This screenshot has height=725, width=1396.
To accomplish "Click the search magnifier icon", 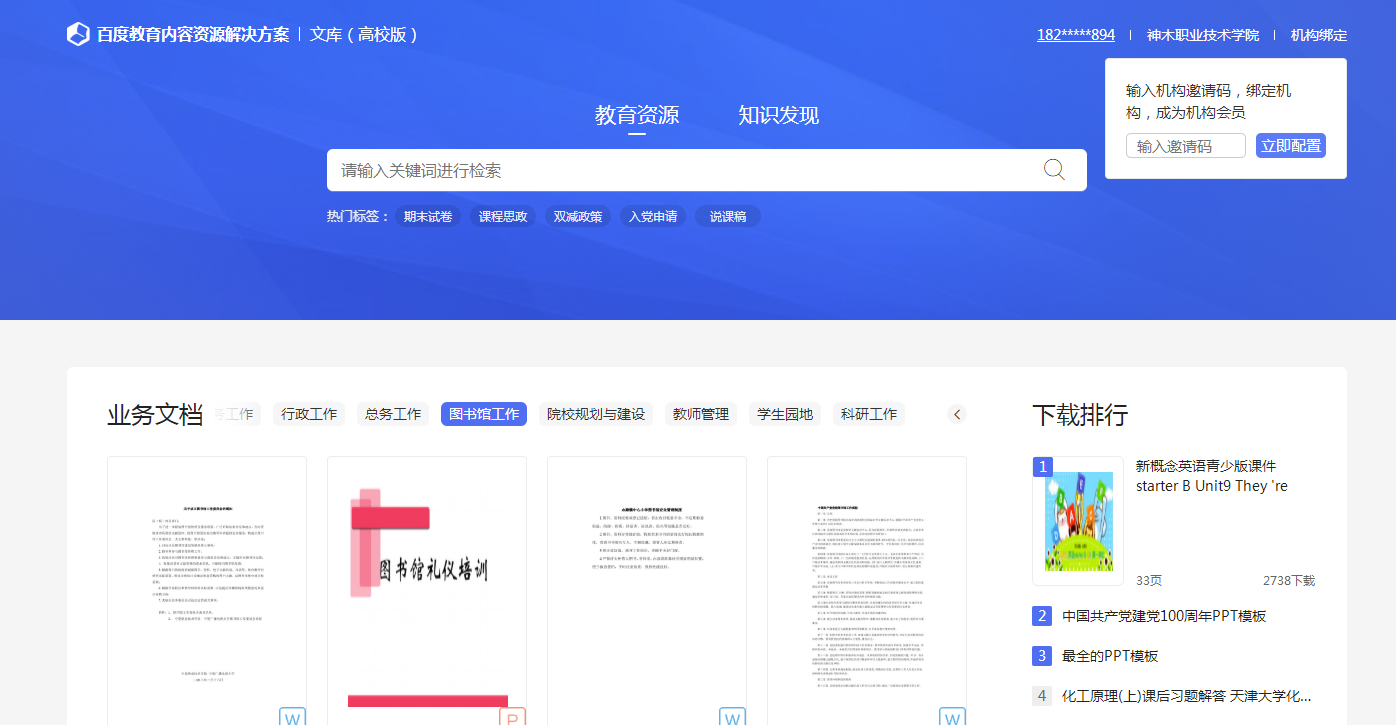I will click(x=1054, y=170).
